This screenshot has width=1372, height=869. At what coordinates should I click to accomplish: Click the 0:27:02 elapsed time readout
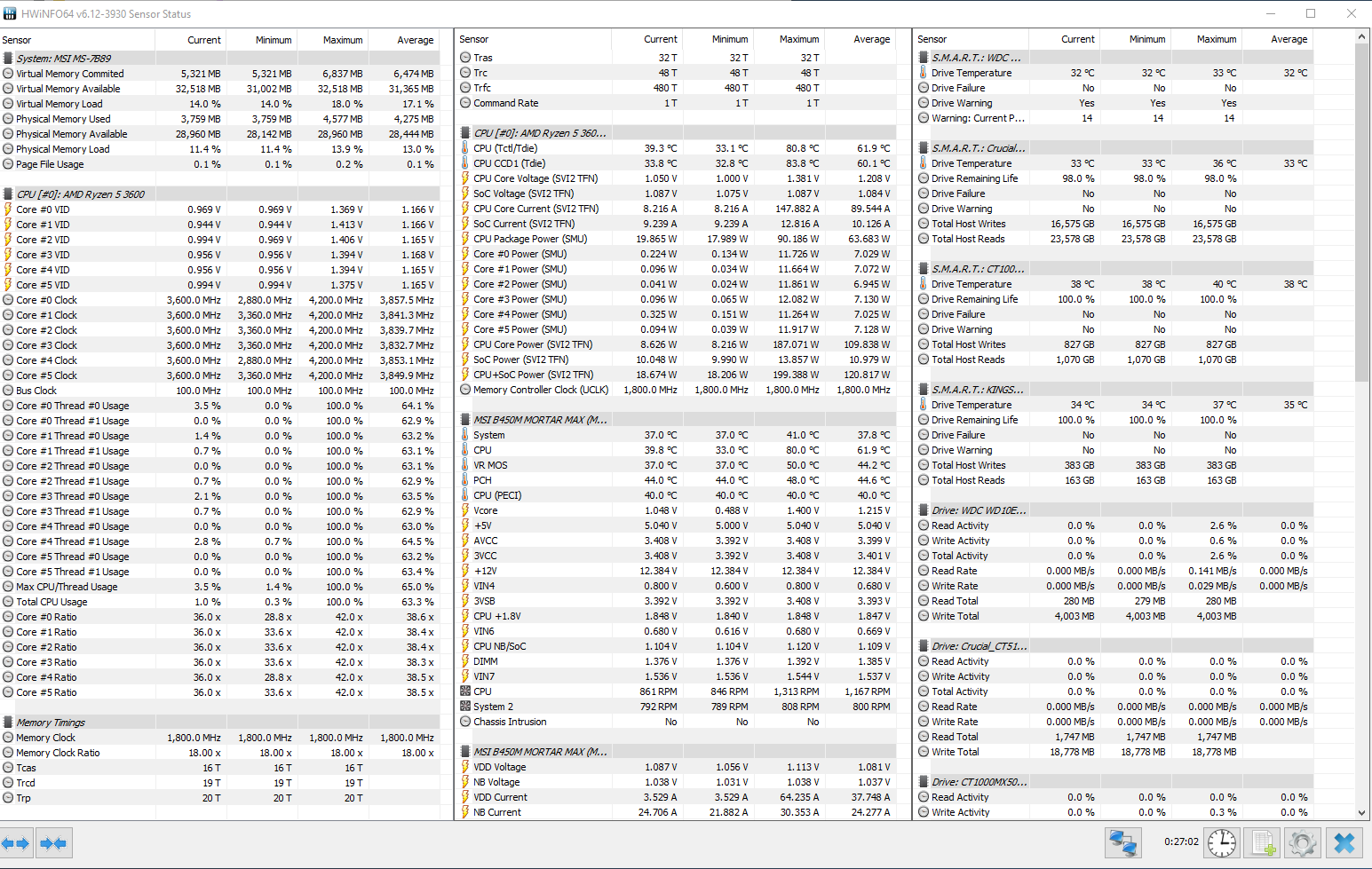[1181, 841]
